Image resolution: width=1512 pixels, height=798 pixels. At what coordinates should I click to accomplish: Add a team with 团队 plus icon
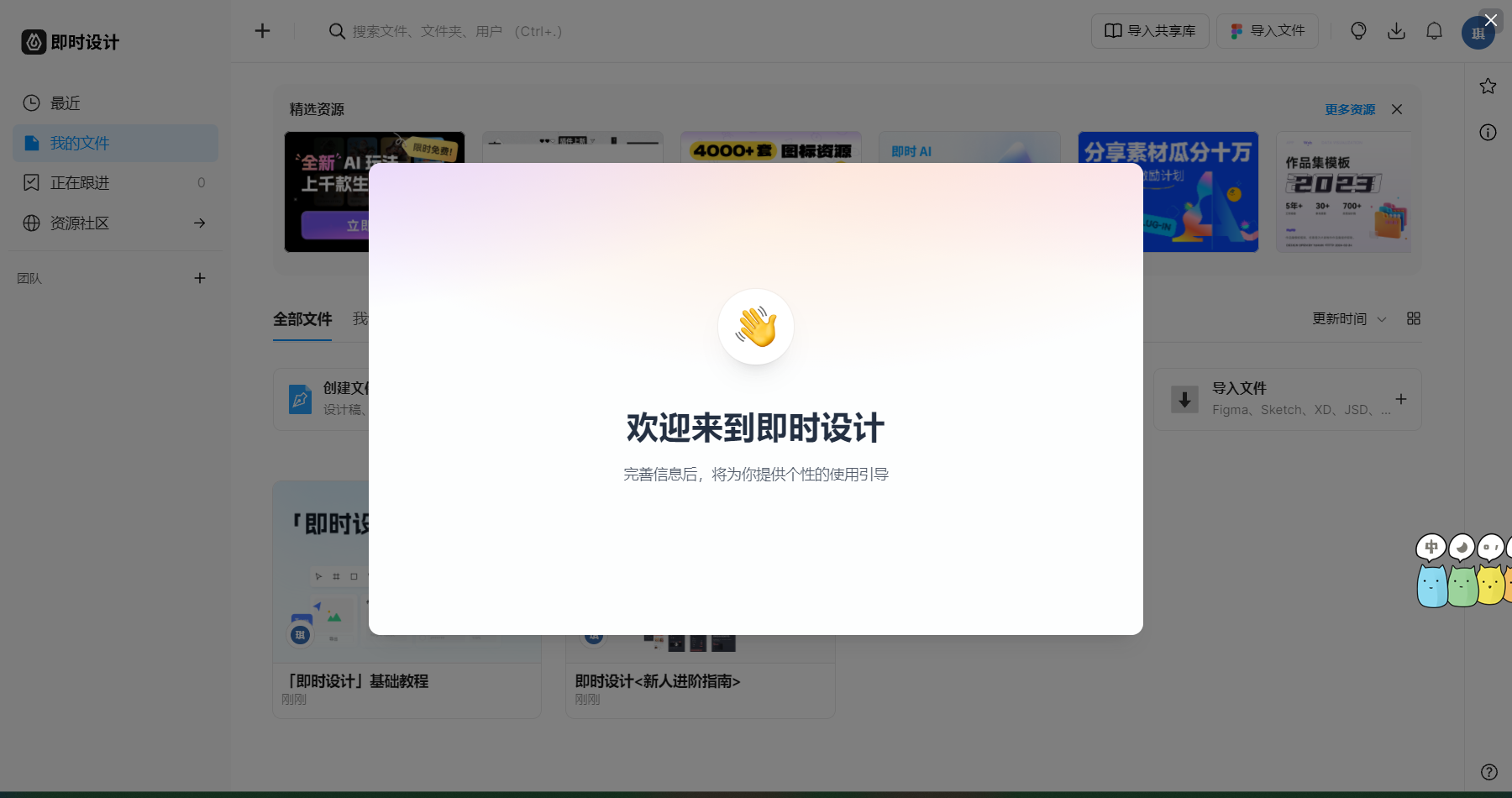point(200,278)
